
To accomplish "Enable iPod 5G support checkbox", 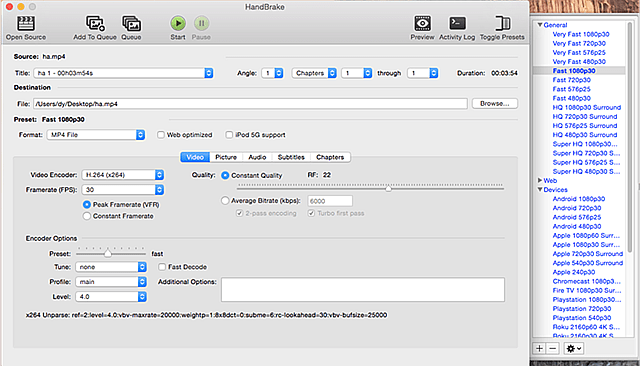I will tap(229, 135).
